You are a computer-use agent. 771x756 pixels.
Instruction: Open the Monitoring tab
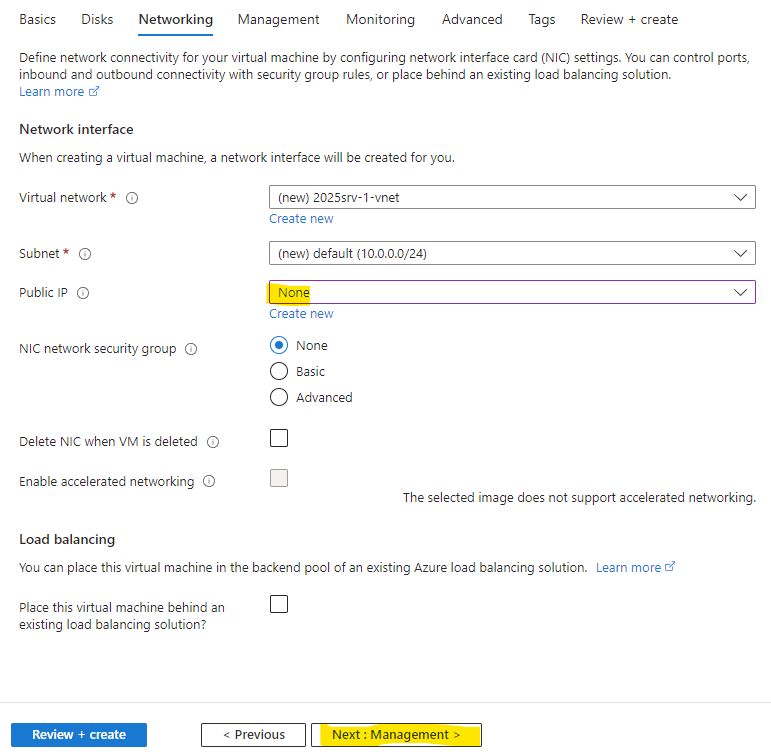coord(380,19)
